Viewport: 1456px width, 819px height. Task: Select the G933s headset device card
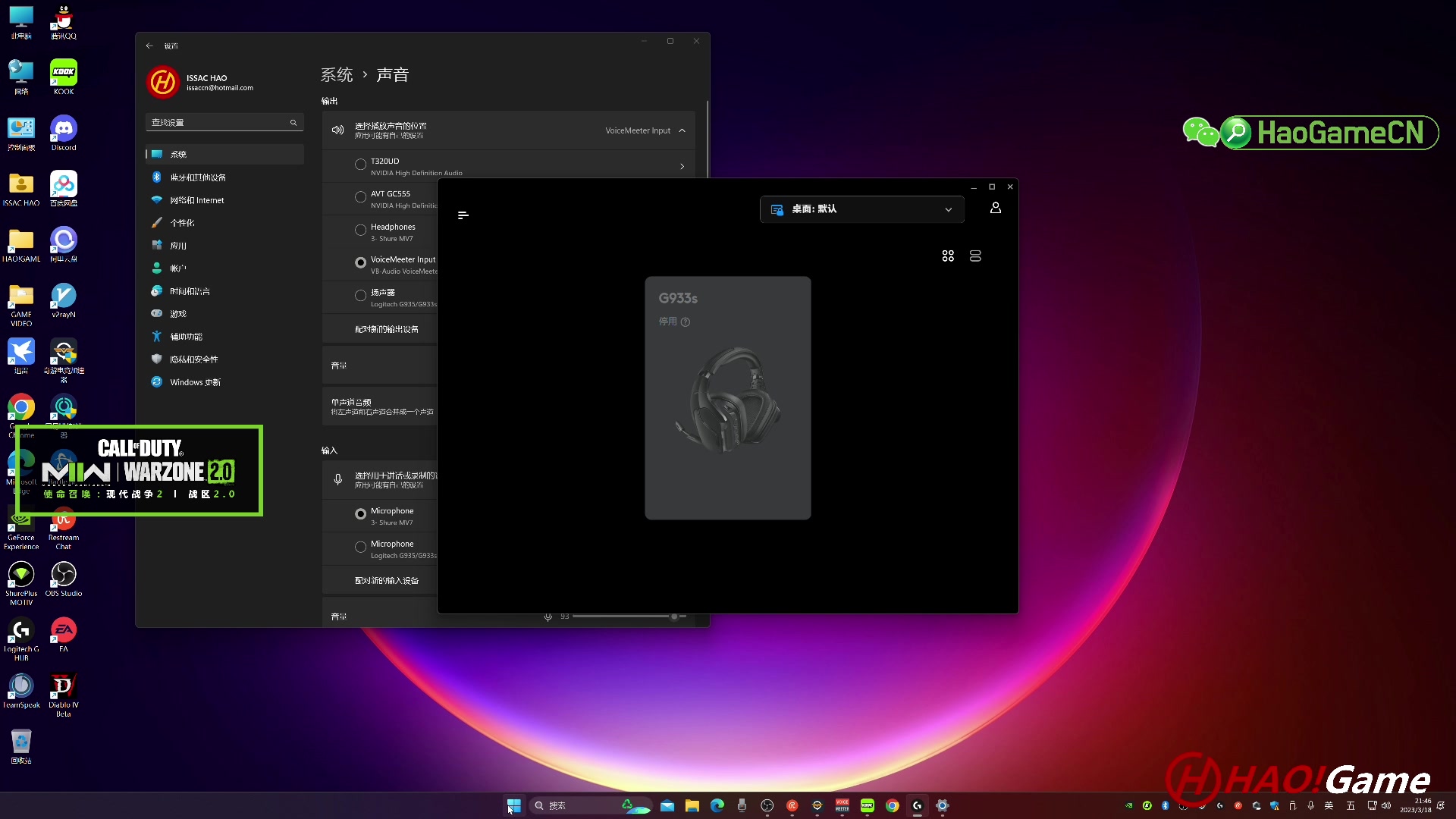click(x=728, y=398)
